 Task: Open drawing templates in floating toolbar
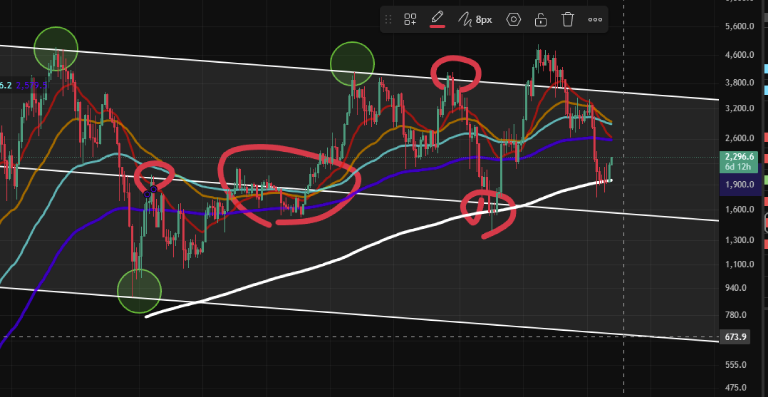(x=410, y=20)
